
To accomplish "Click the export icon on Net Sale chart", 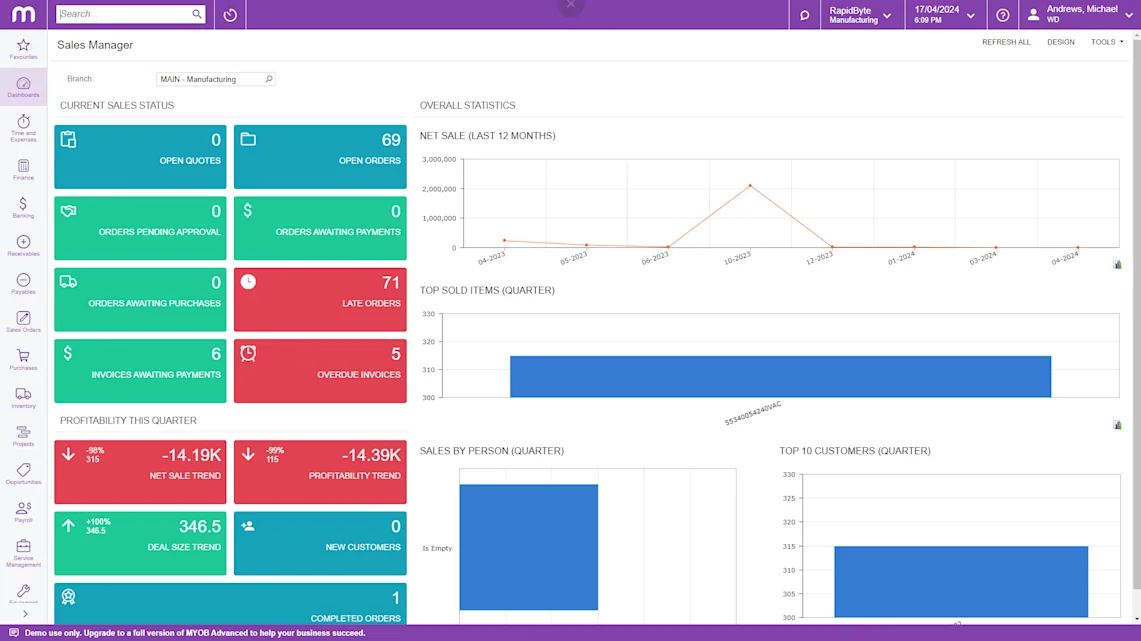I will point(1117,263).
